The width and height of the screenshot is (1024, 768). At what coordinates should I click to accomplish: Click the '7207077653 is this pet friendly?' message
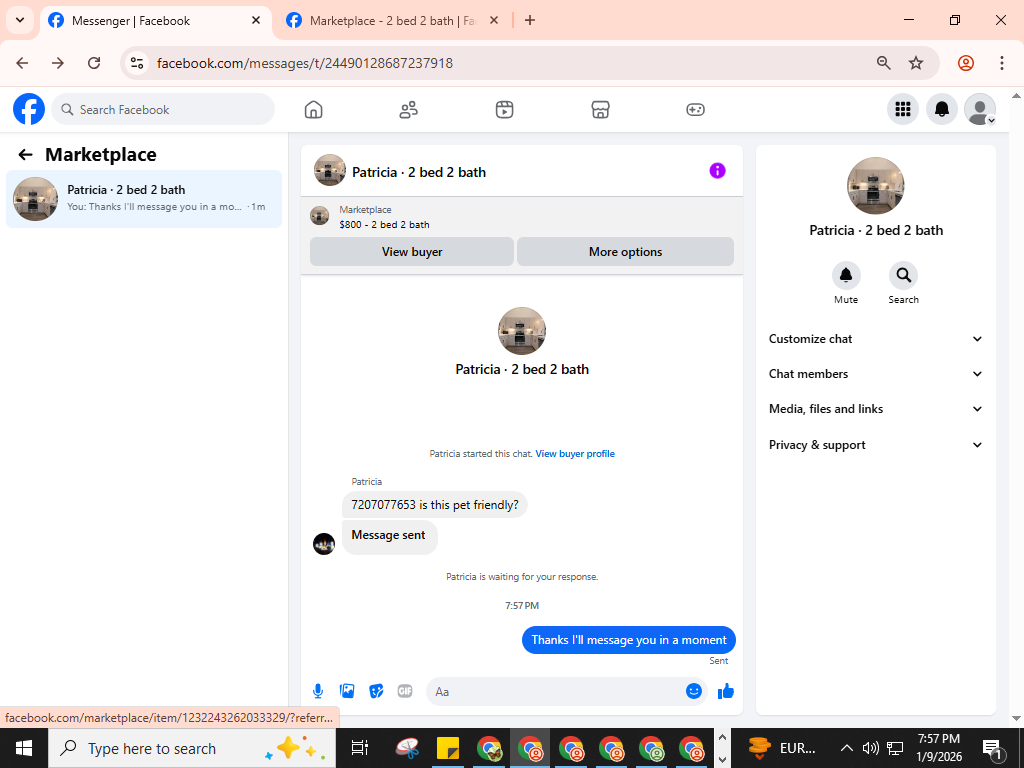(x=435, y=505)
